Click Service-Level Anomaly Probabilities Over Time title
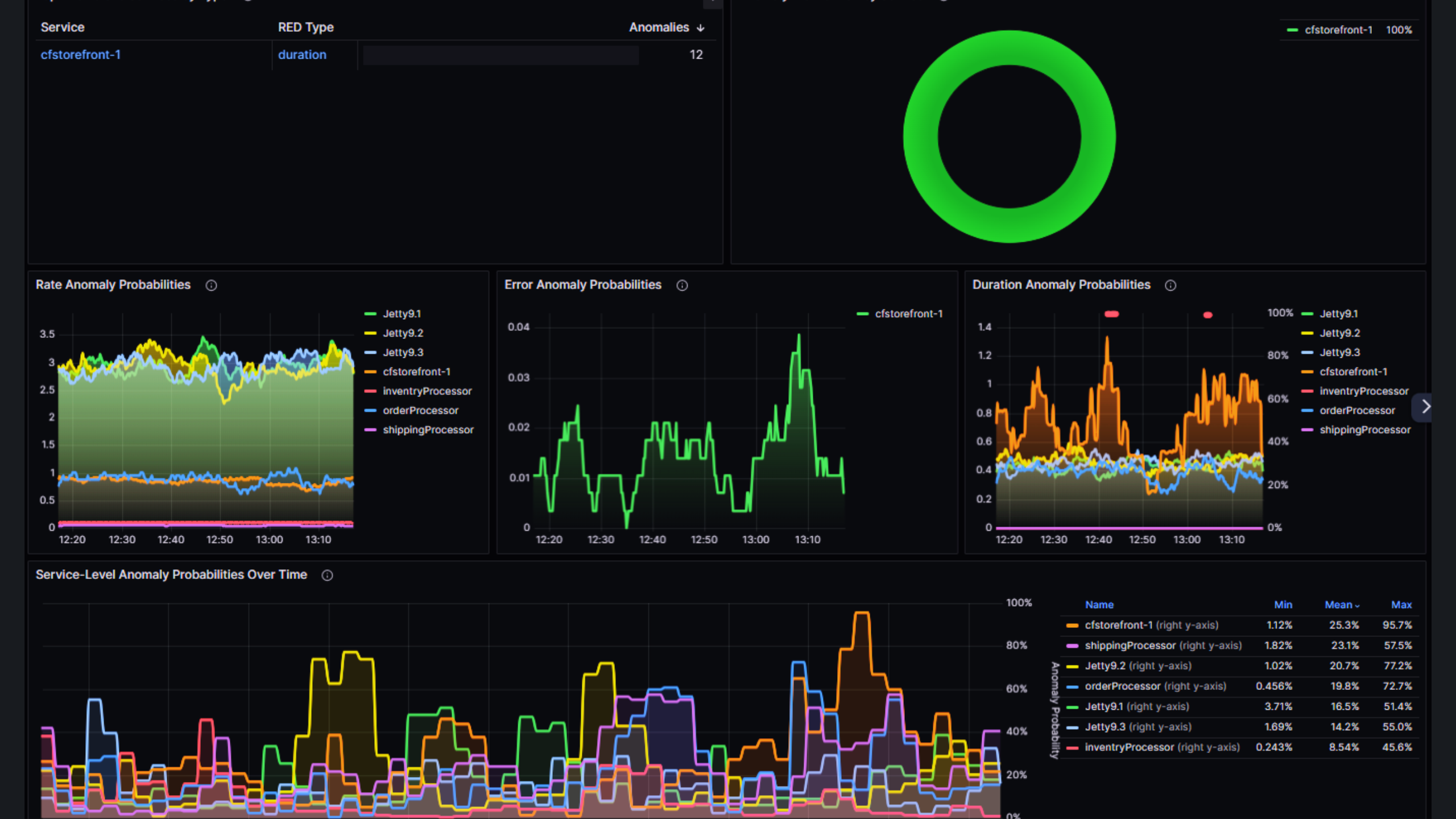Viewport: 1456px width, 819px height. (171, 575)
